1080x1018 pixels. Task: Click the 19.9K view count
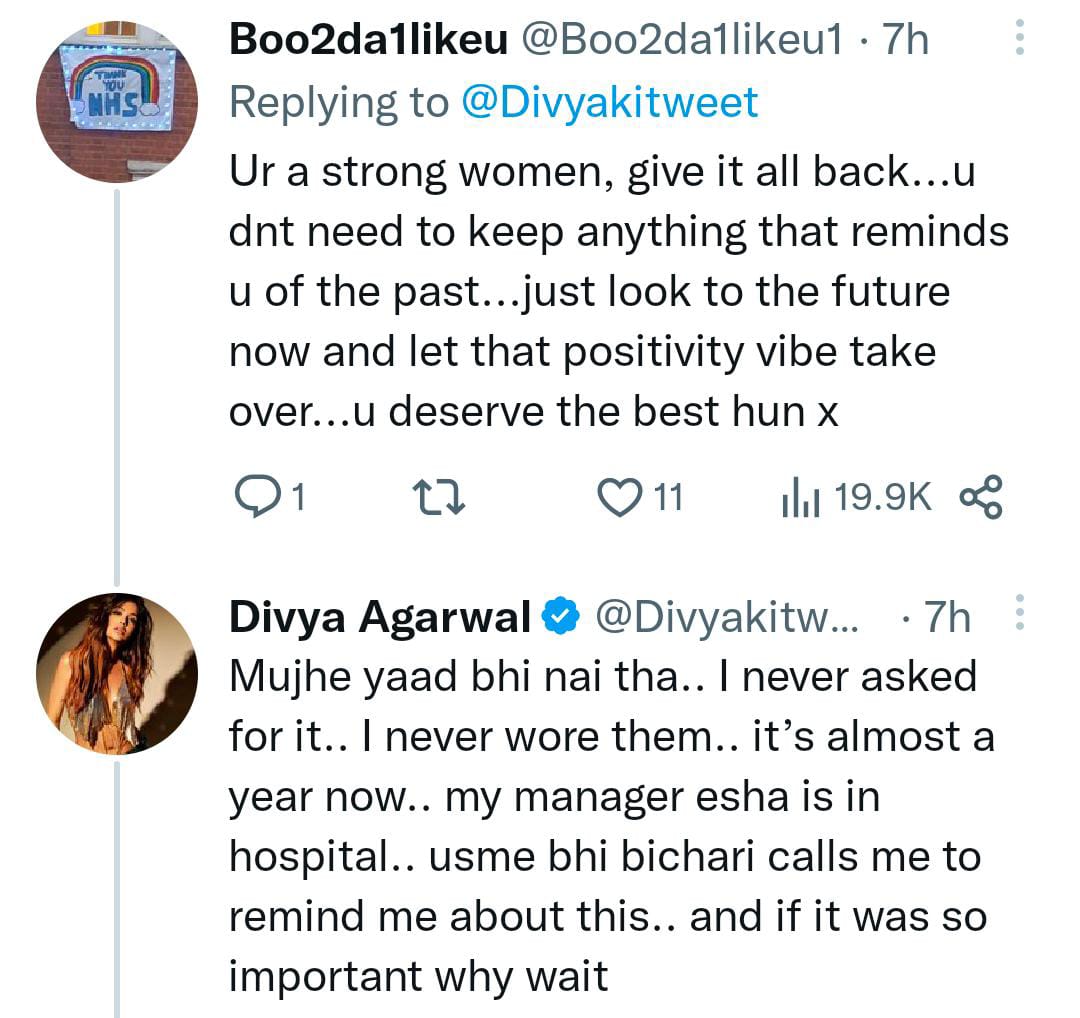pyautogui.click(x=882, y=497)
